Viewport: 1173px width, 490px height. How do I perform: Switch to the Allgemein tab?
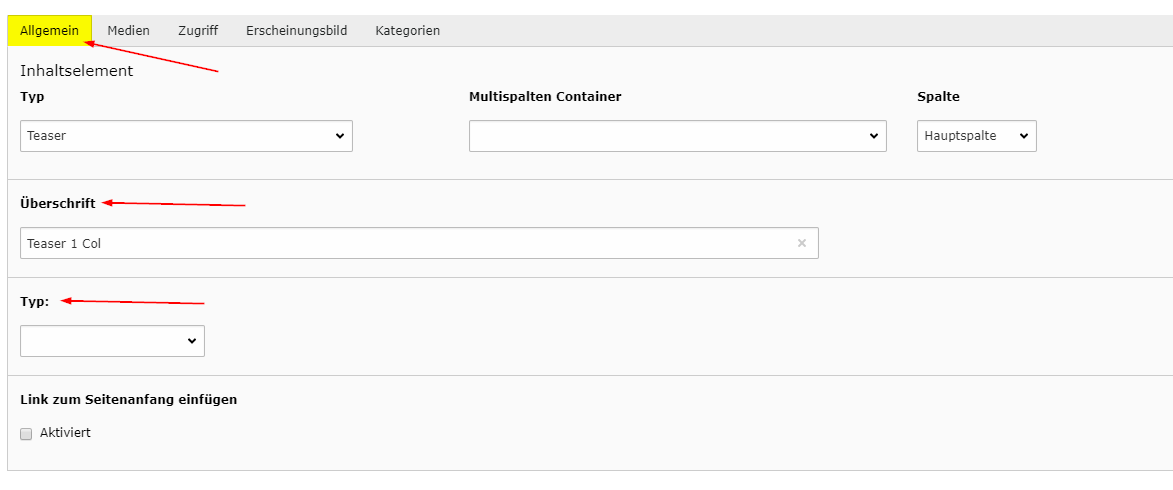click(49, 31)
